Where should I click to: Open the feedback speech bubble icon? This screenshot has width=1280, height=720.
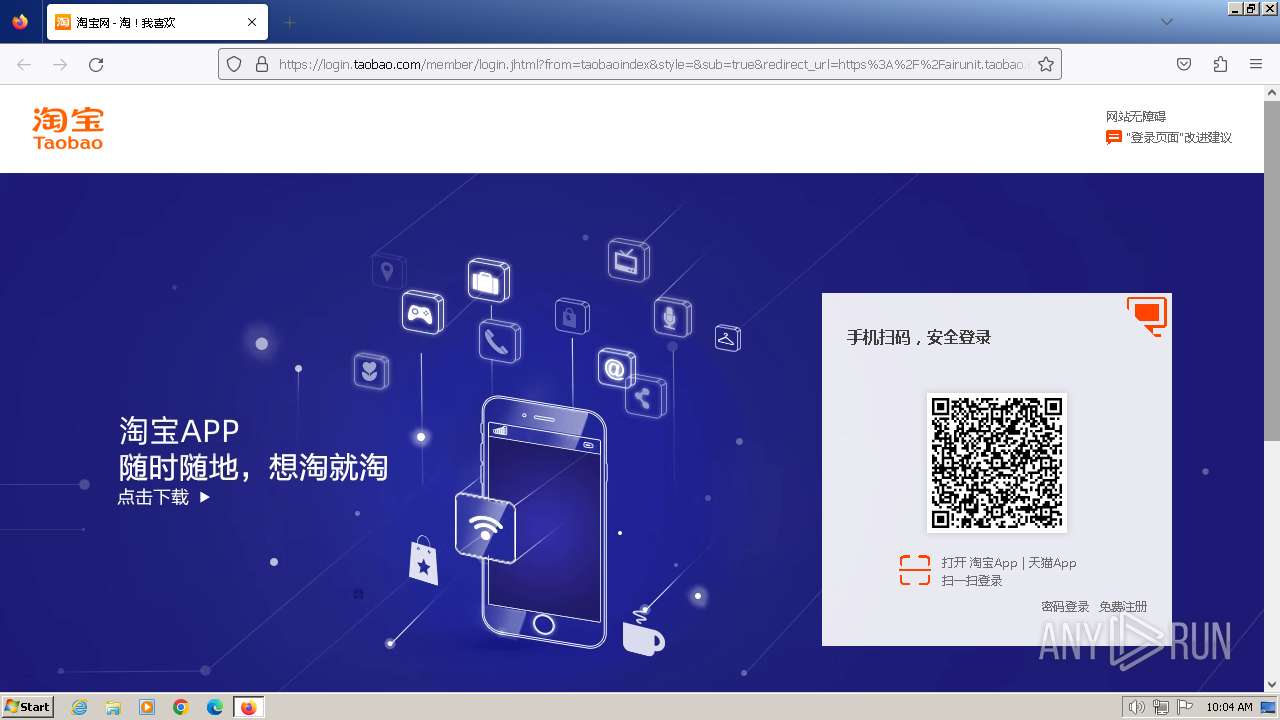click(x=1114, y=138)
